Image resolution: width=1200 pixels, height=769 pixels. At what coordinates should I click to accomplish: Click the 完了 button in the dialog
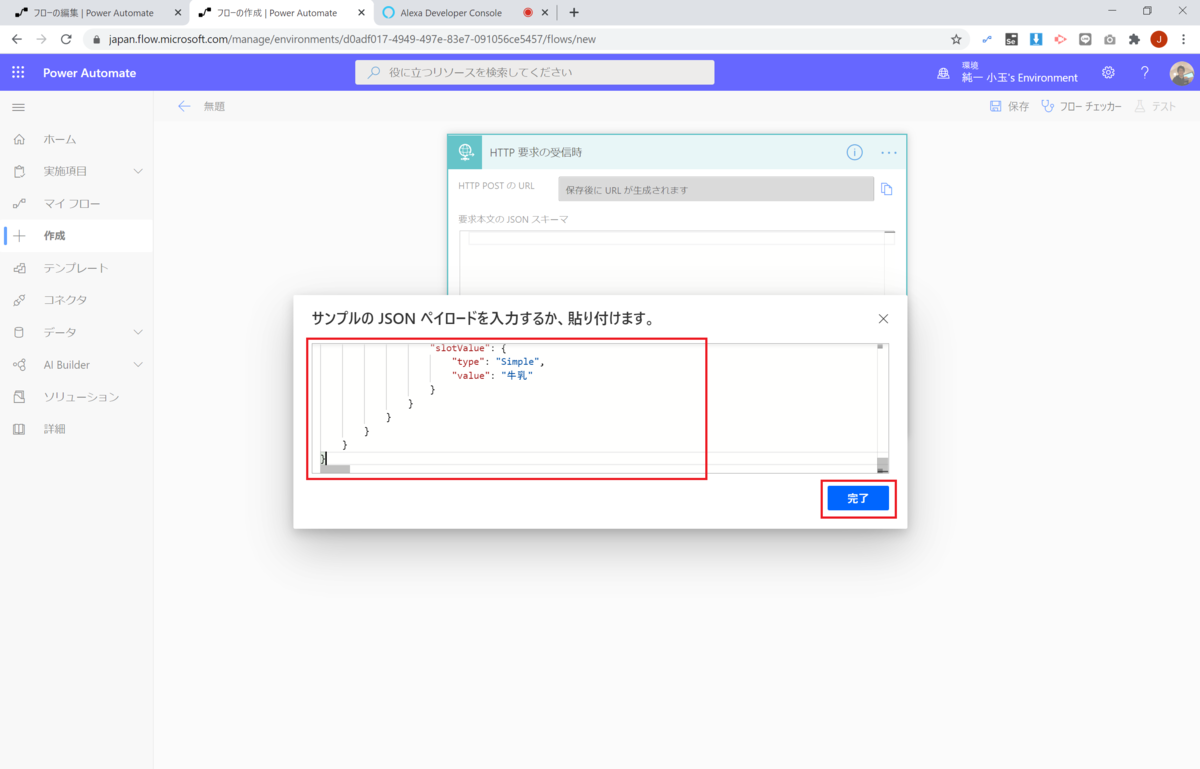[858, 498]
